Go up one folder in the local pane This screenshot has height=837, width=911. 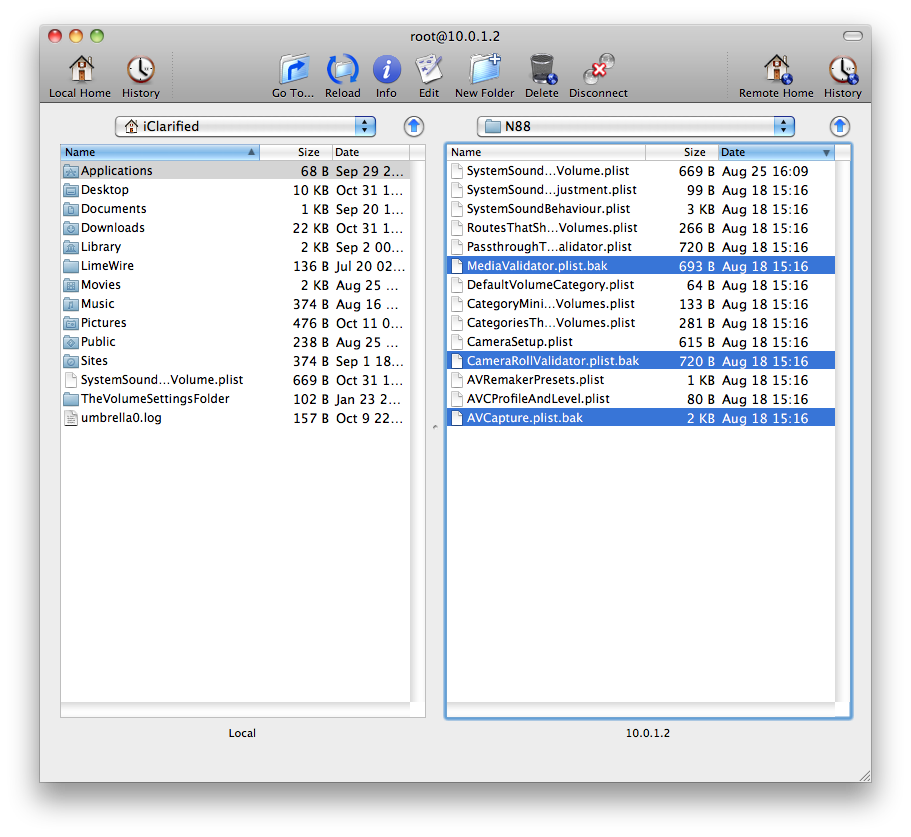coord(414,126)
